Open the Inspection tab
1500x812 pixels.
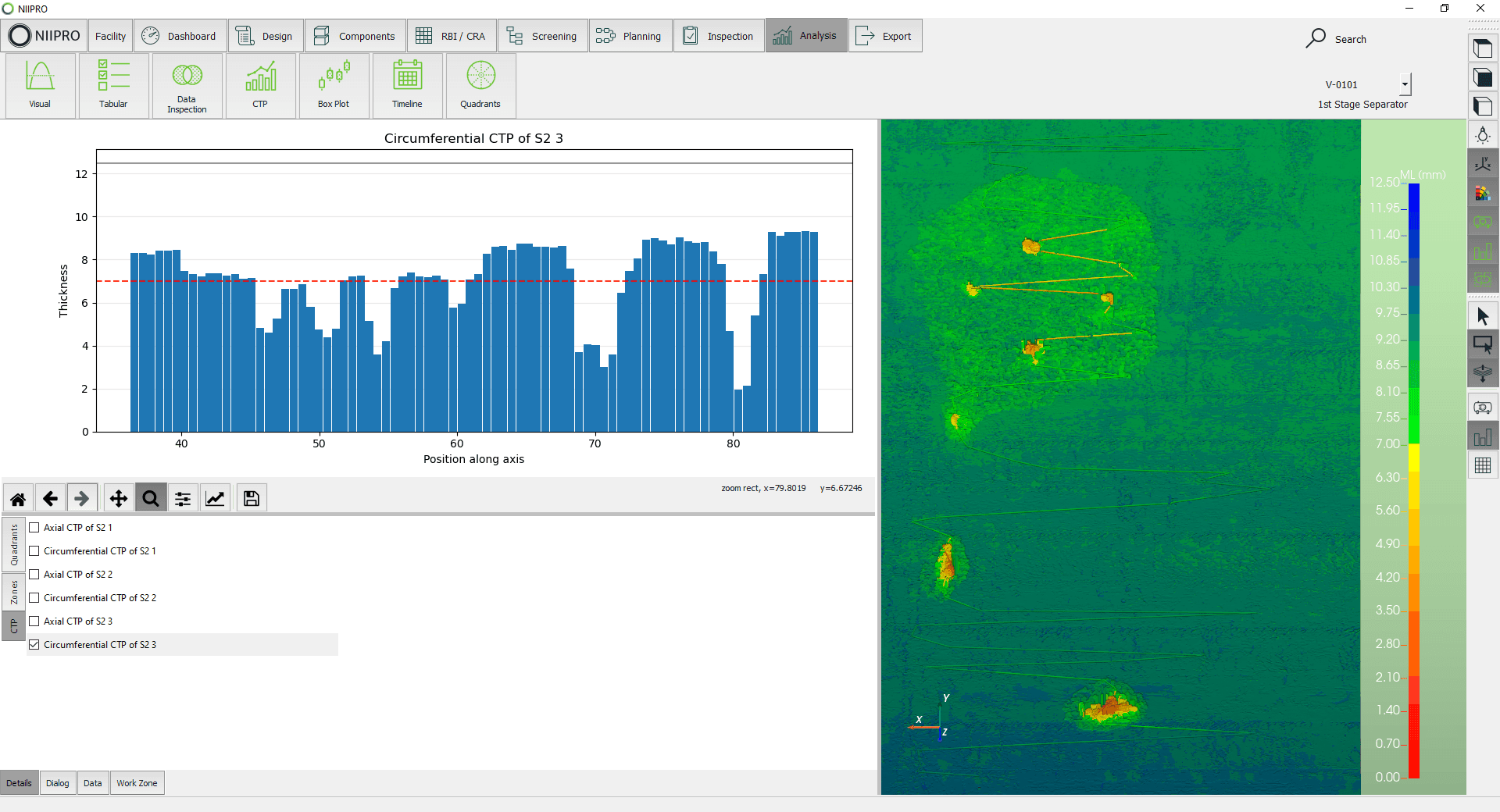click(x=719, y=36)
